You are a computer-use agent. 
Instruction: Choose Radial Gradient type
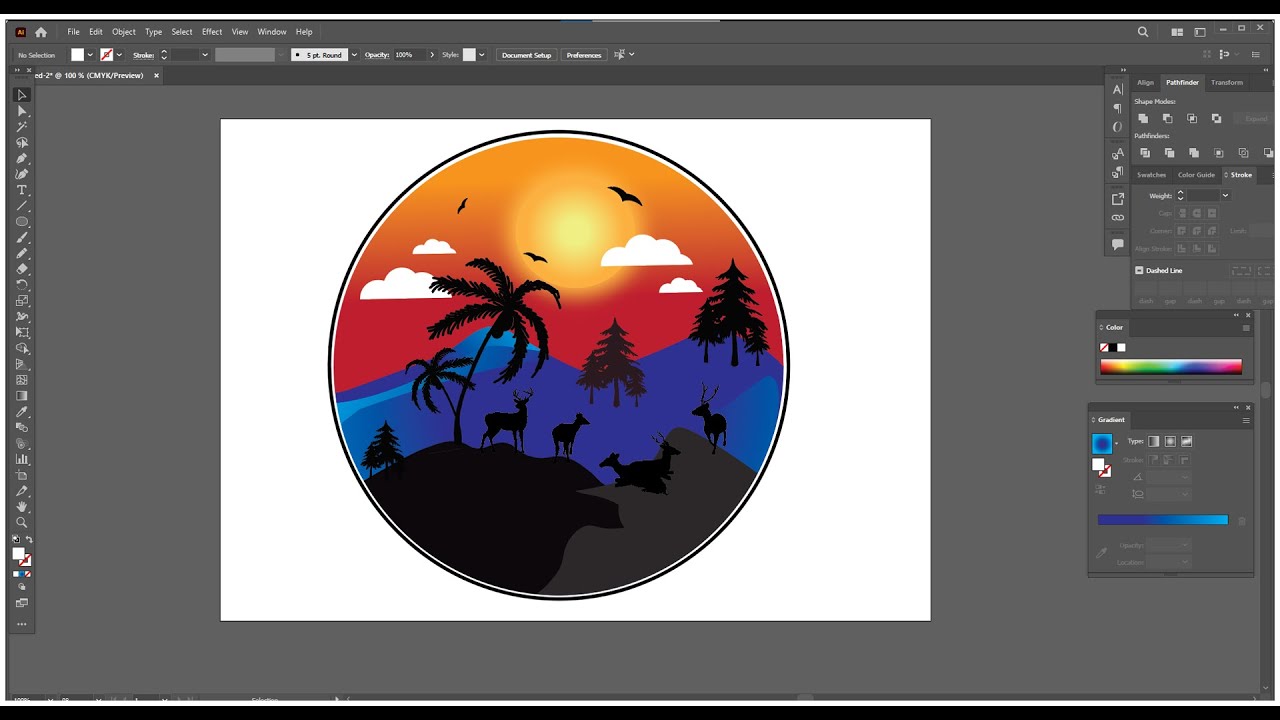coord(1170,441)
